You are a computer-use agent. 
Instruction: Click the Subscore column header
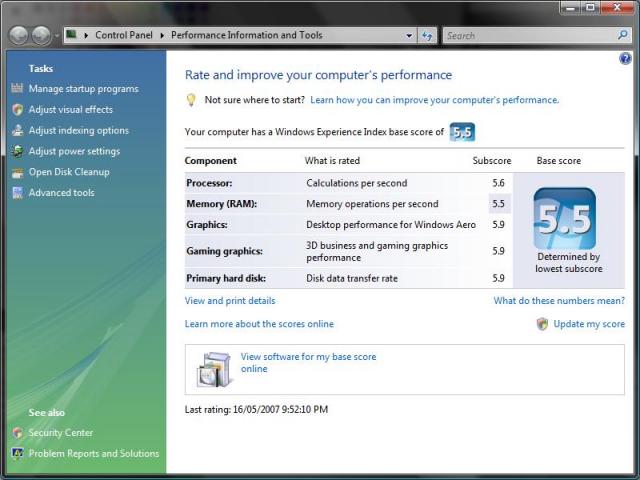491,161
